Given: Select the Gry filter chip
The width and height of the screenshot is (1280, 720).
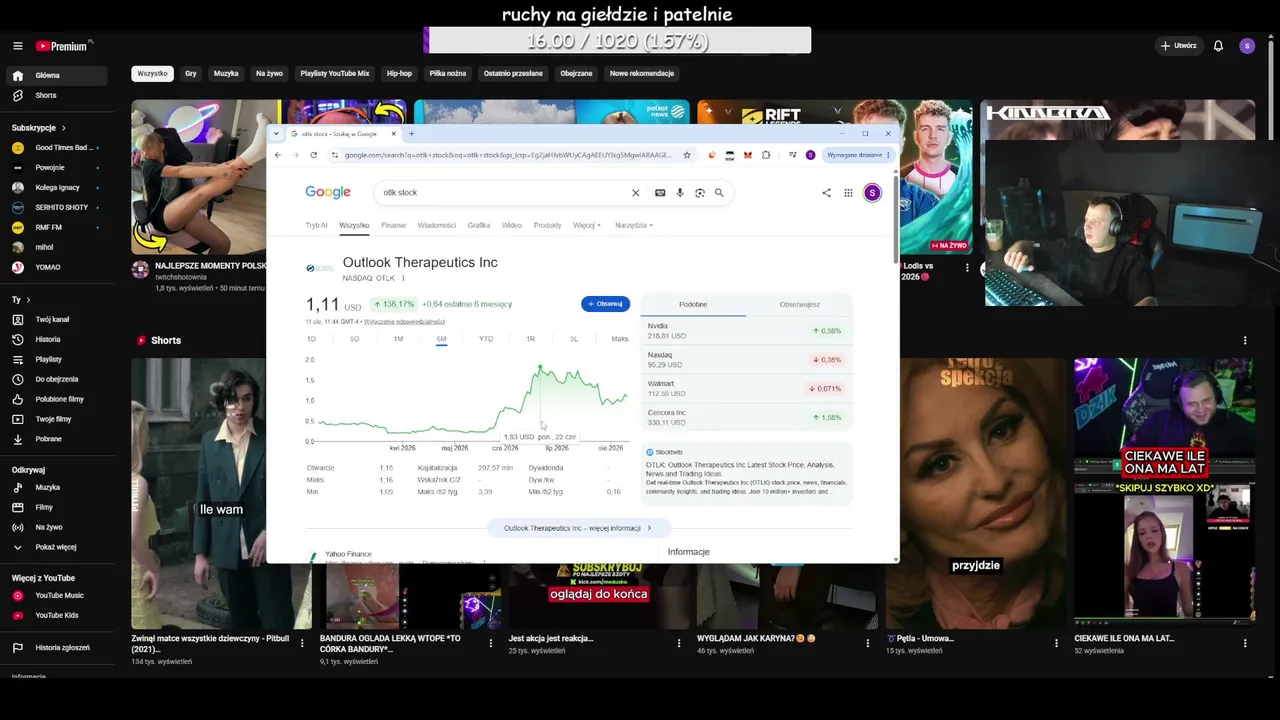Looking at the screenshot, I should tap(191, 74).
